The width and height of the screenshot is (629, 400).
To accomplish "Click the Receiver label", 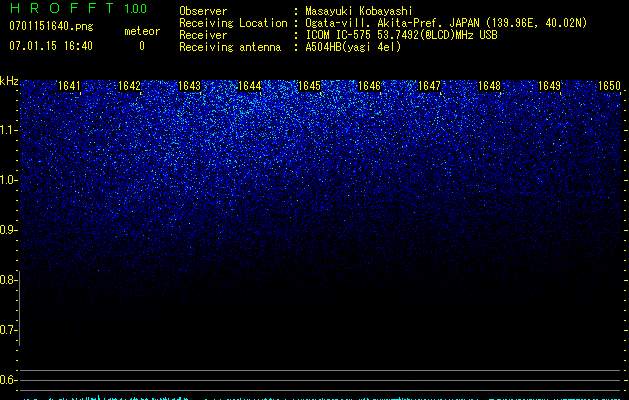I will pos(203,35).
